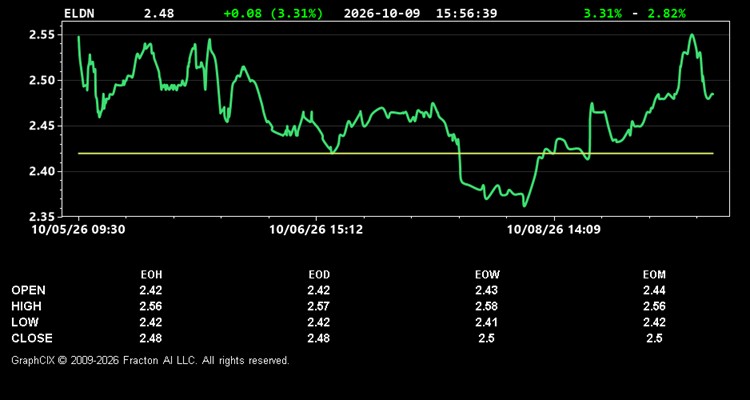Click the EOM CLOSE value 2.5

pos(654,338)
